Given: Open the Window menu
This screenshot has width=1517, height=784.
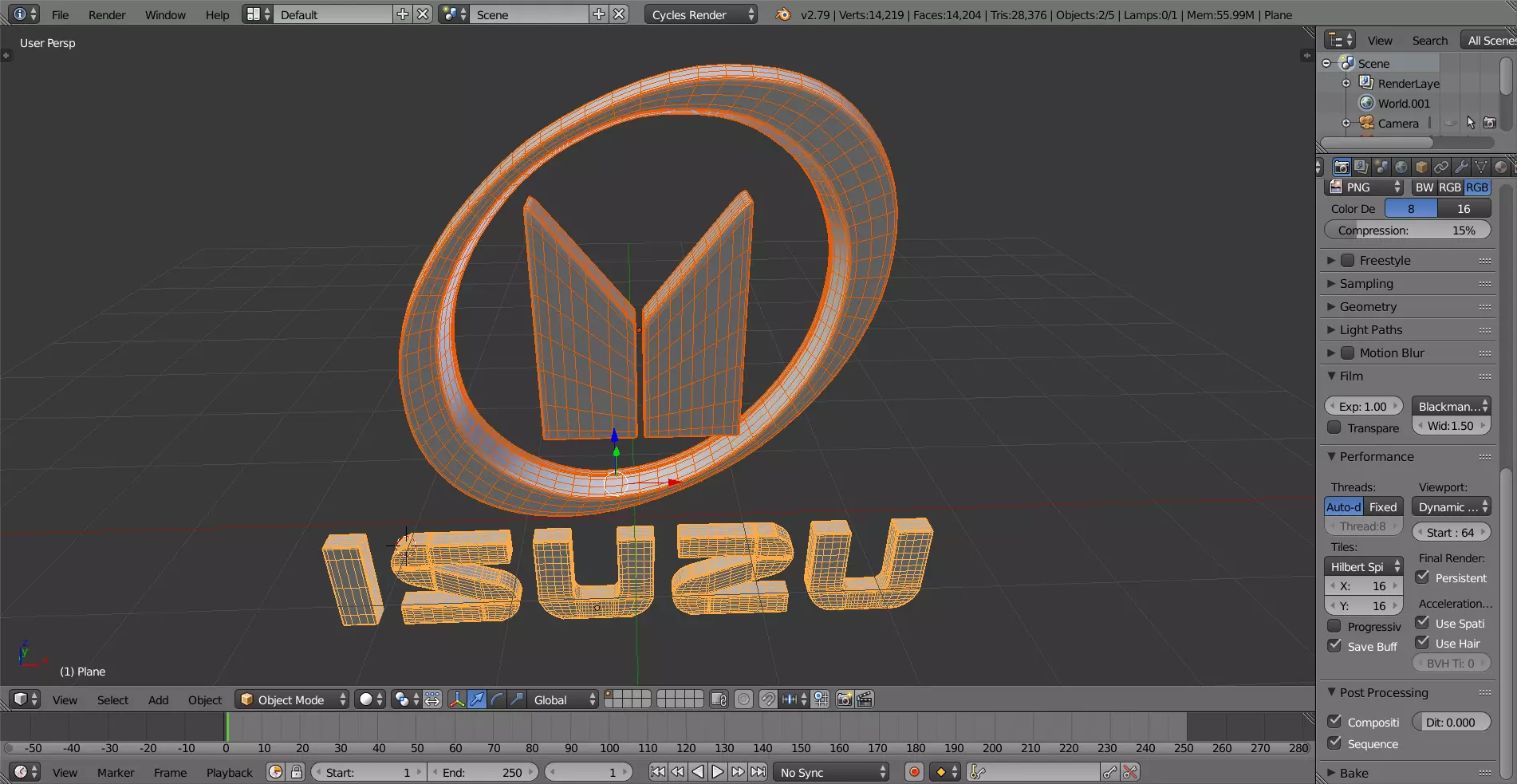Looking at the screenshot, I should click(165, 14).
